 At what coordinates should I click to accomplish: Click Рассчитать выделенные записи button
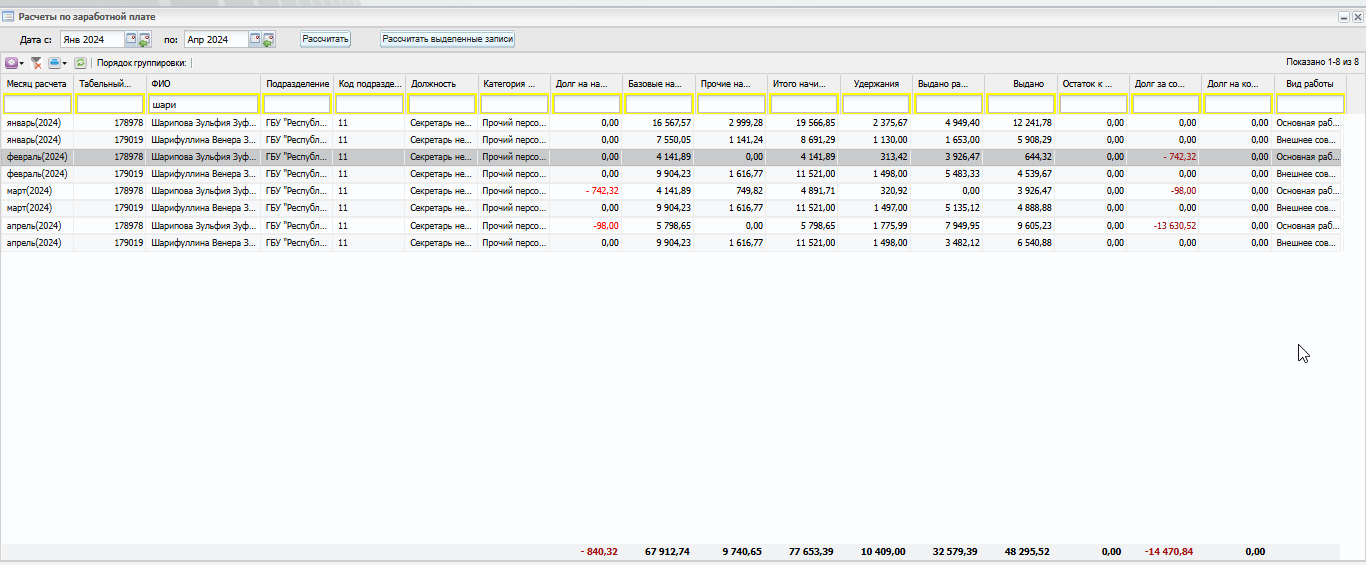click(447, 39)
